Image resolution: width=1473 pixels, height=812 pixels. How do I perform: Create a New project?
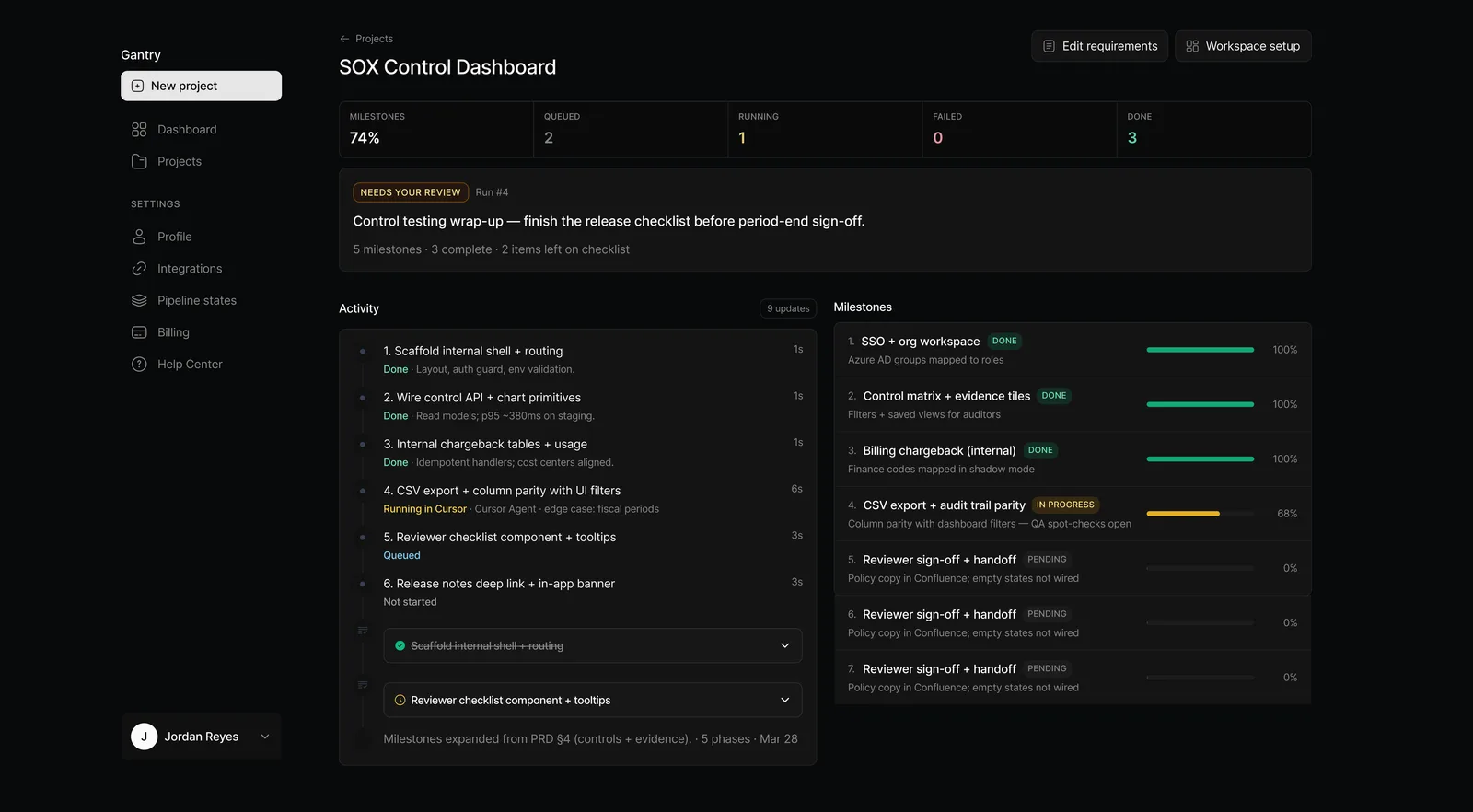tap(201, 86)
